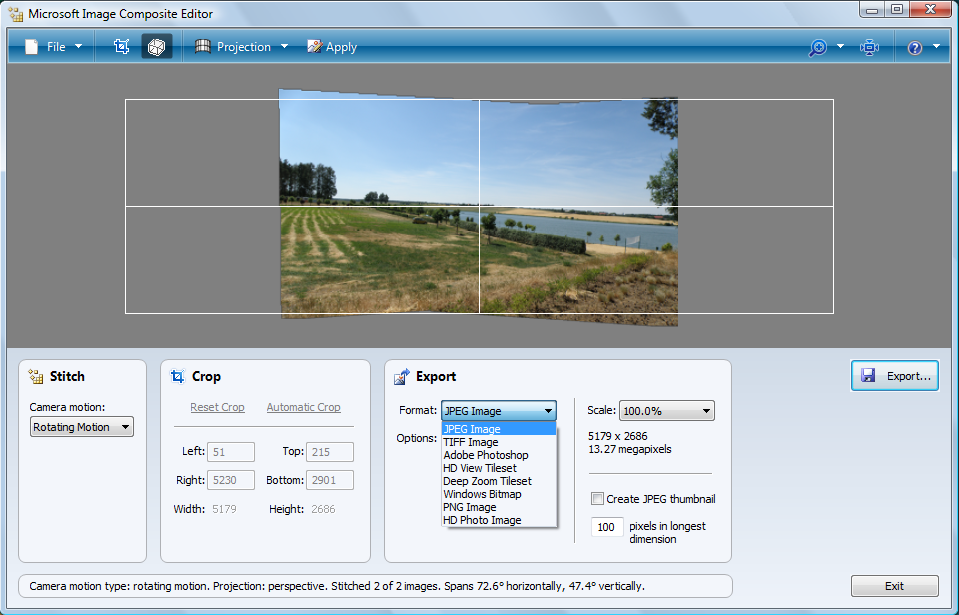
Task: Click the Projection film-strip icon
Action: pyautogui.click(x=202, y=46)
